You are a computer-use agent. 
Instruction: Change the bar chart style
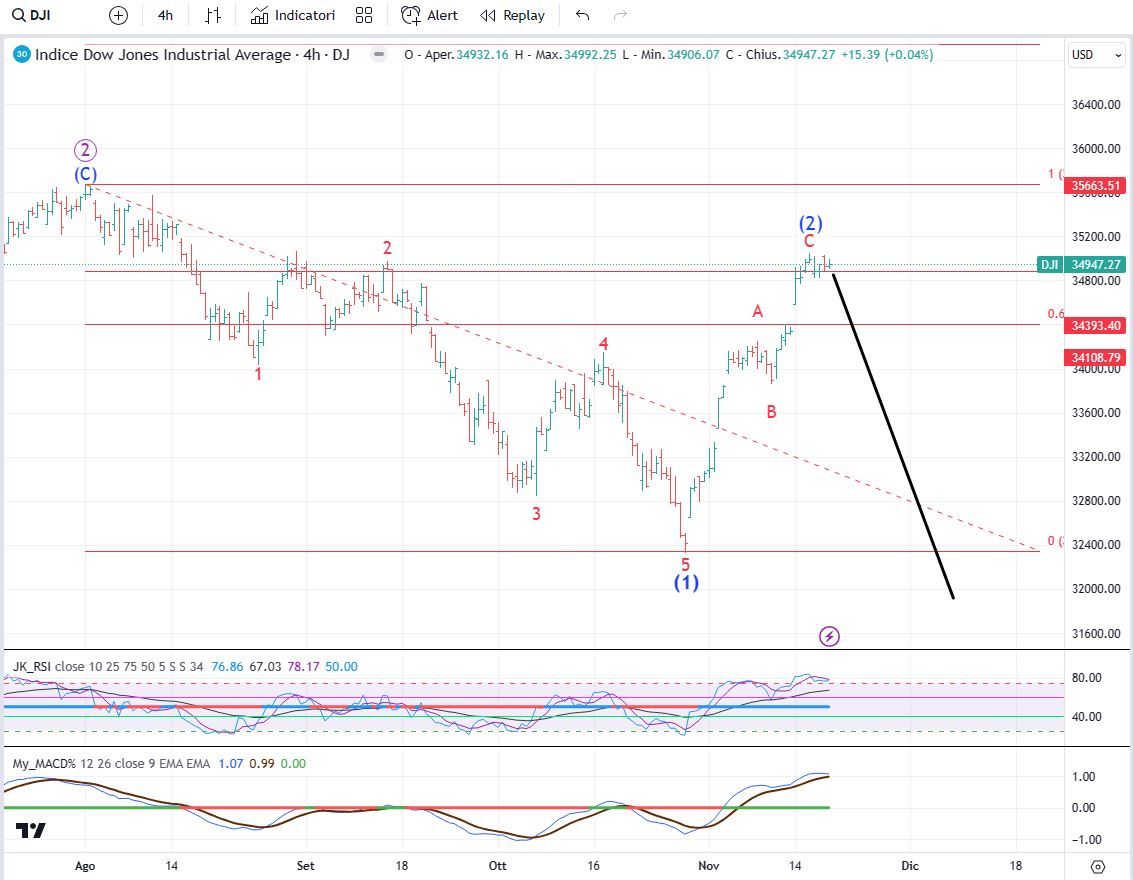[213, 15]
